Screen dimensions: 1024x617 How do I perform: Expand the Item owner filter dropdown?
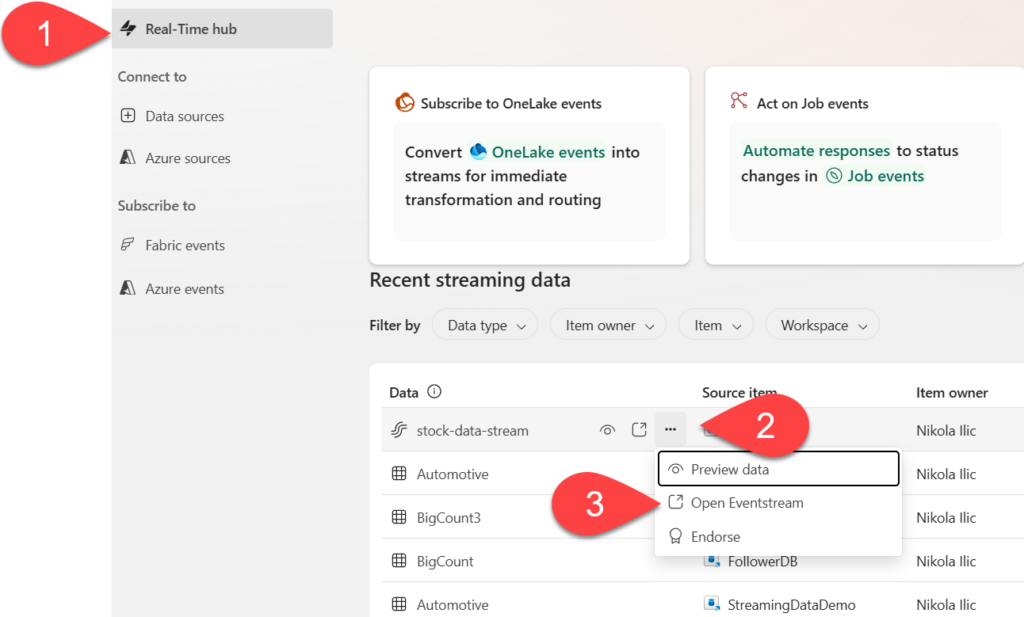coord(608,325)
